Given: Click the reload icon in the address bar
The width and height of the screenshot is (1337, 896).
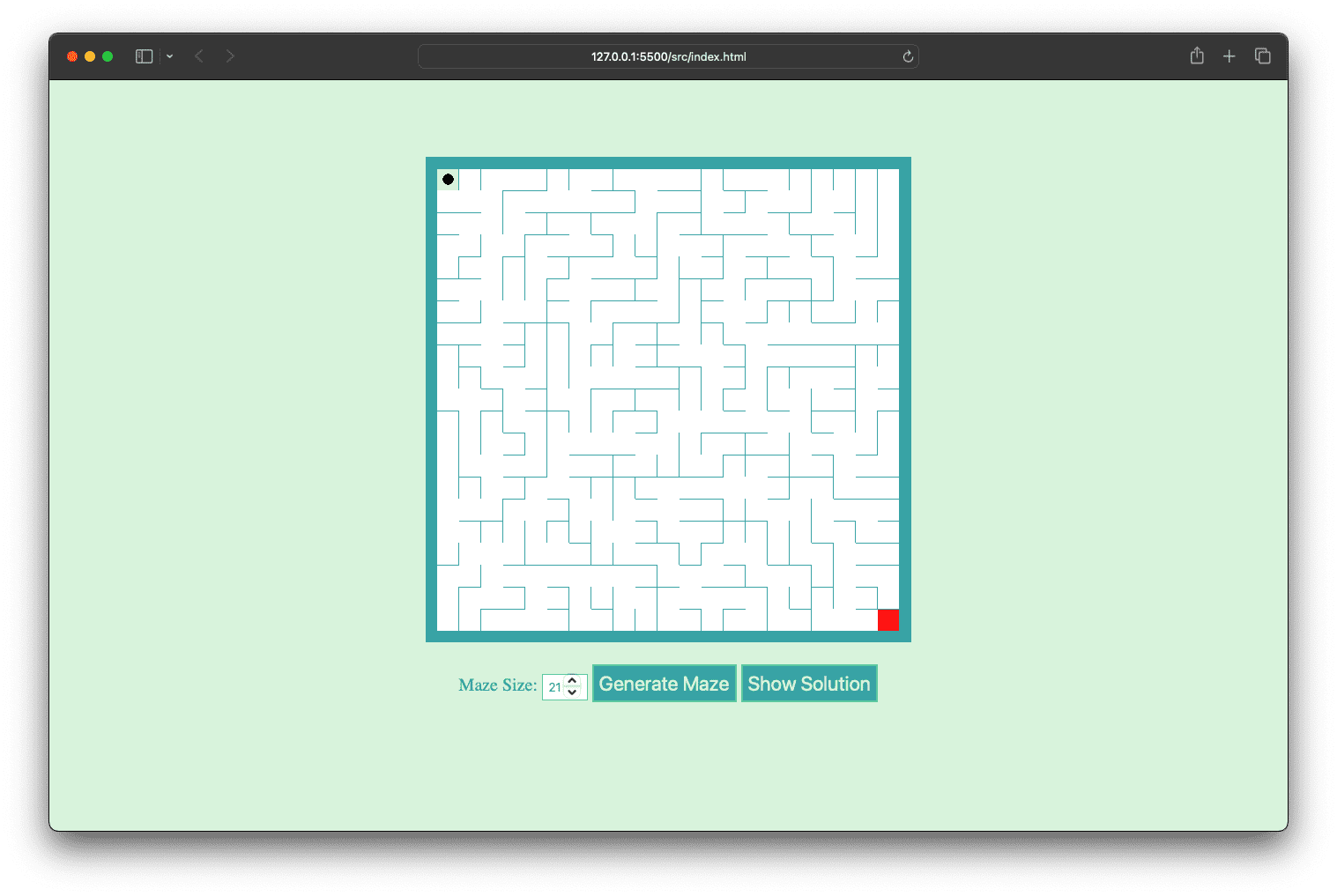Looking at the screenshot, I should click(x=907, y=56).
